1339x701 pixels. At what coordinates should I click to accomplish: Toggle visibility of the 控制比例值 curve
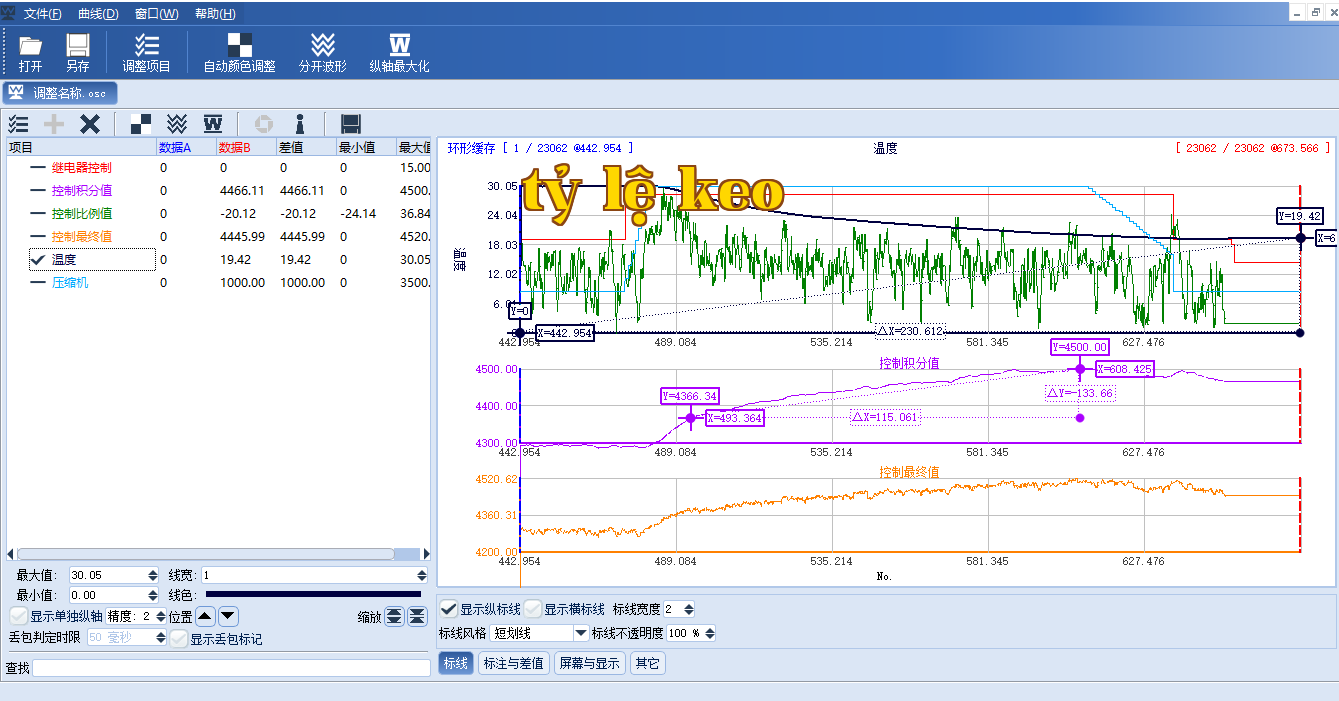pos(38,214)
